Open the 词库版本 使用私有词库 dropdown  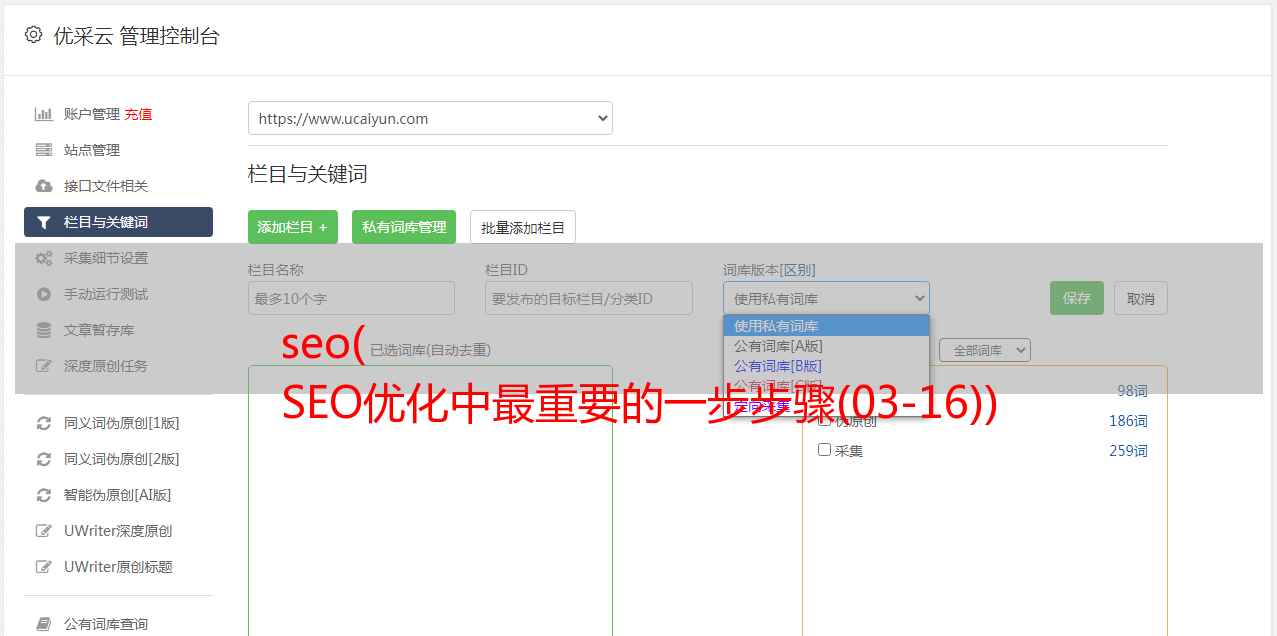click(x=826, y=298)
